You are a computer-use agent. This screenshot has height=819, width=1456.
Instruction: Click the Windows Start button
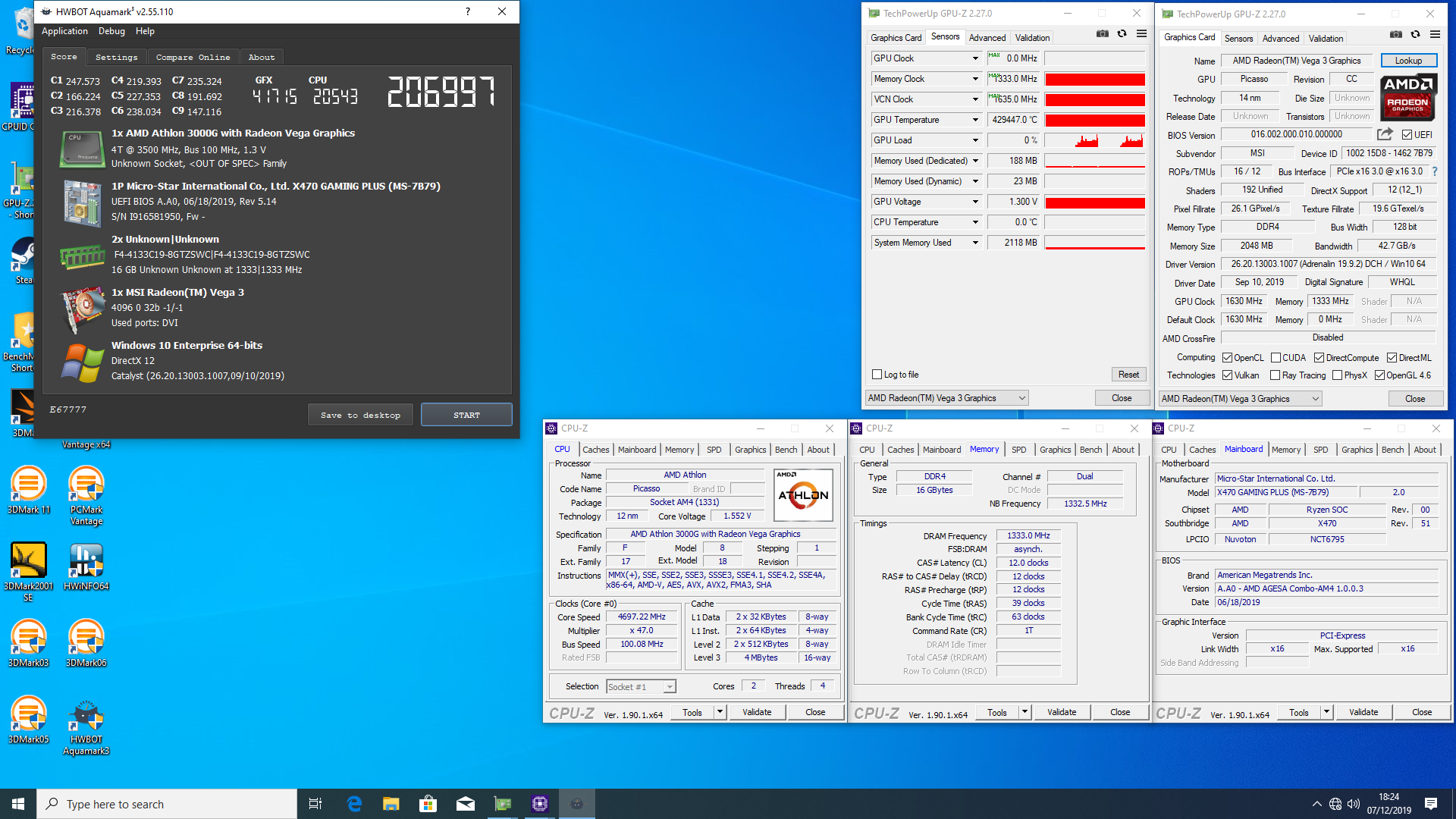click(18, 804)
